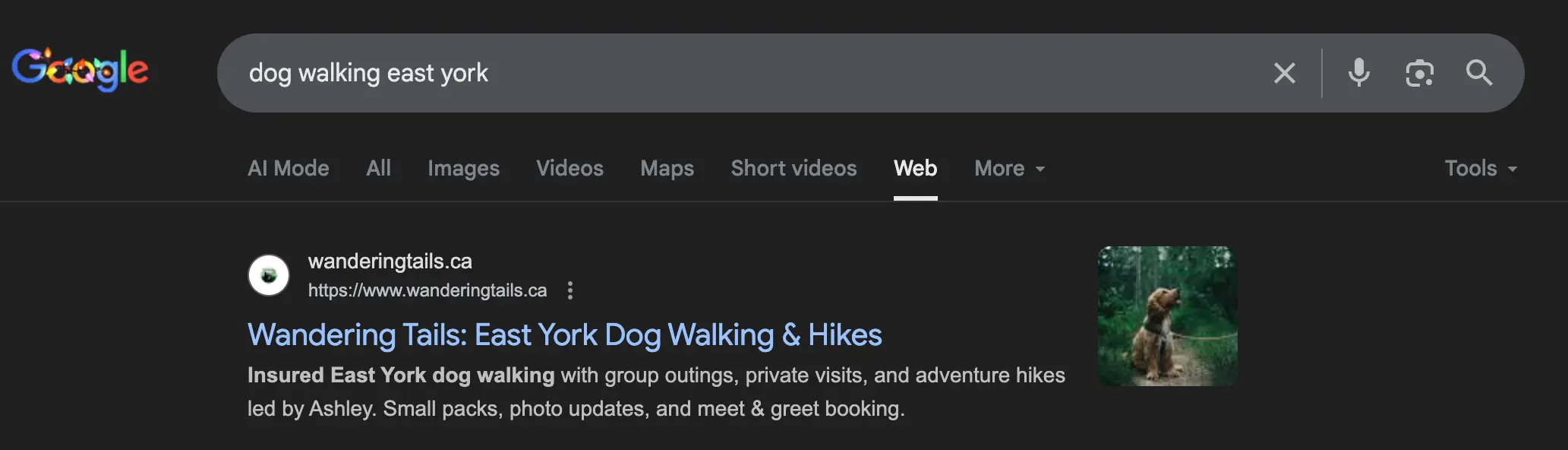Clear the search query with X
Image resolution: width=1568 pixels, height=450 pixels.
click(x=1284, y=73)
